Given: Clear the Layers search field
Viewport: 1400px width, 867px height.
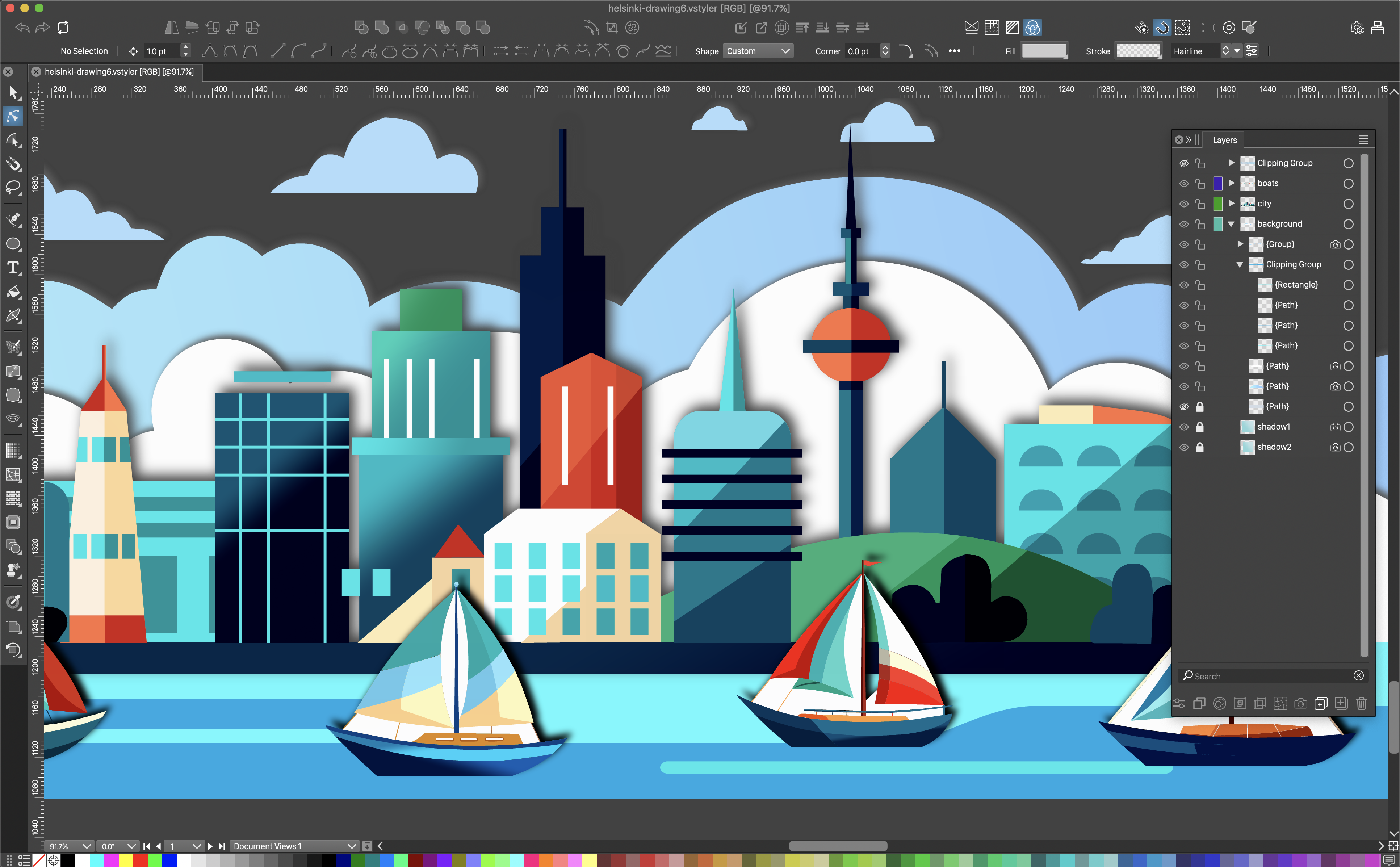Looking at the screenshot, I should coord(1358,675).
